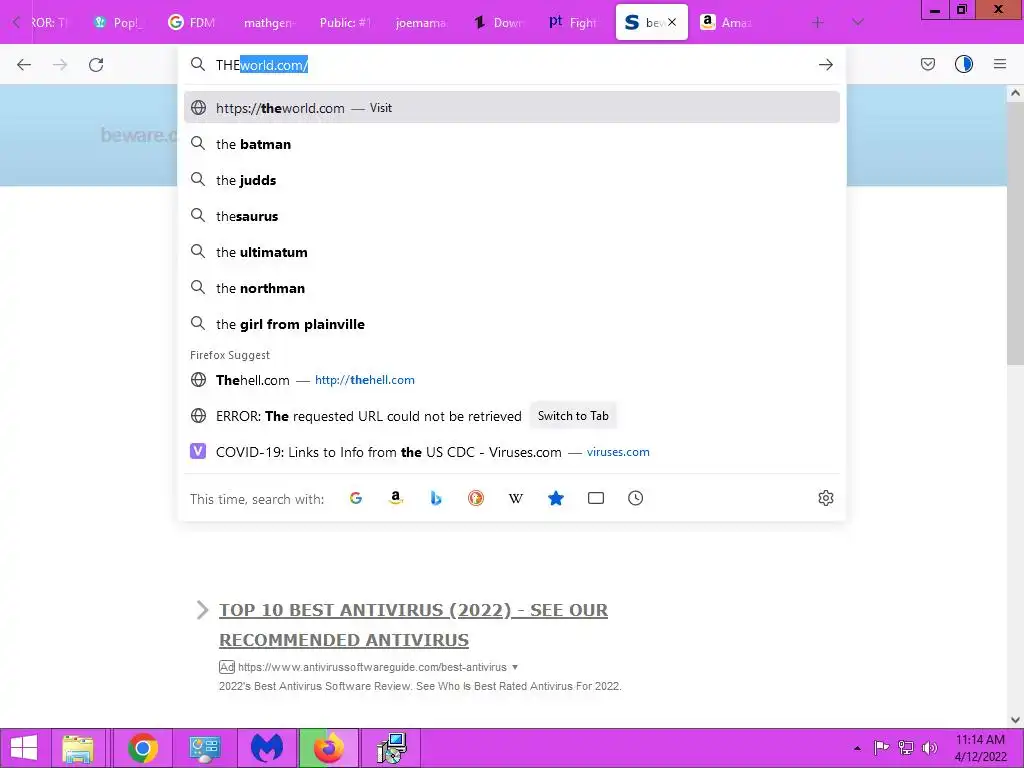The height and width of the screenshot is (768, 1024).
Task: Click the page vertical scrollbar thumb
Action: 1015,234
